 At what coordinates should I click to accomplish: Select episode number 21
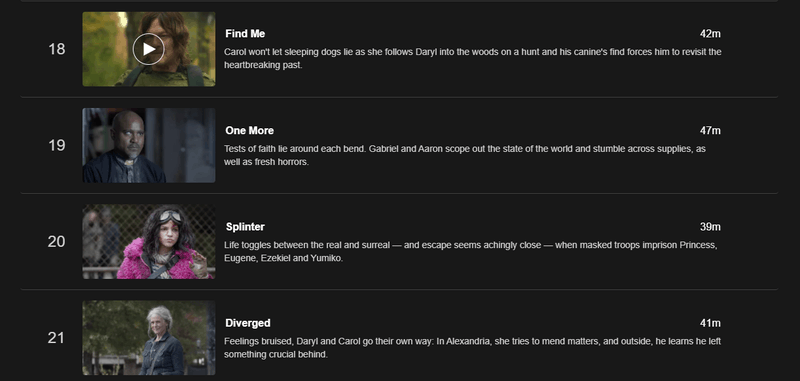pos(57,338)
